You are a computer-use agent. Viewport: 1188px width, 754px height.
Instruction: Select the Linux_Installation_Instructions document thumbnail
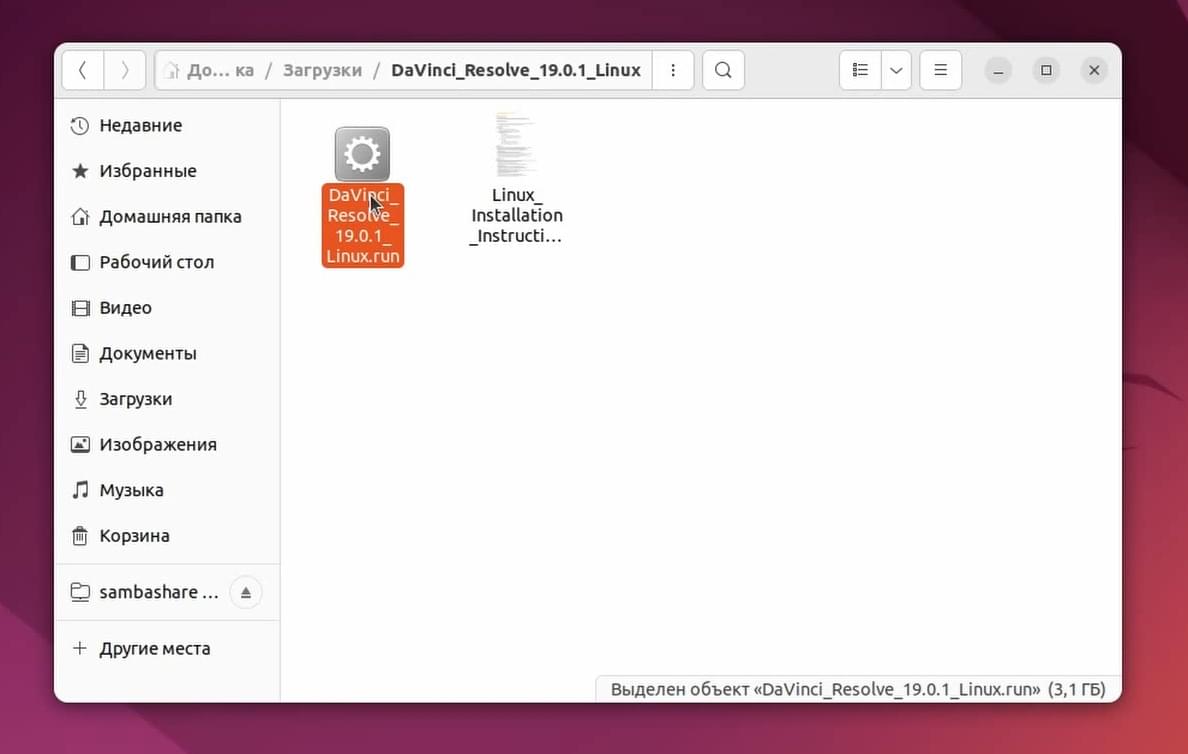tap(516, 144)
